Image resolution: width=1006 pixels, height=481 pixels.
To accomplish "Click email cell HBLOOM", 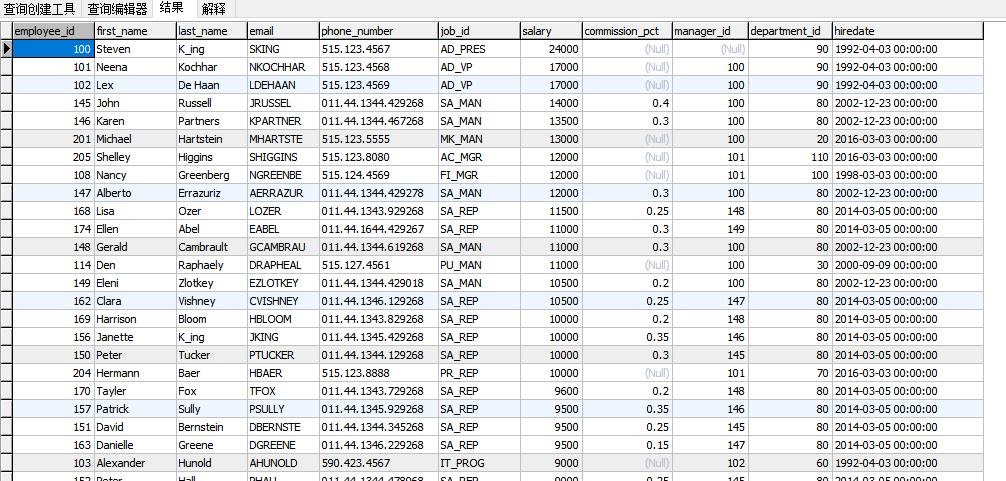I will click(x=283, y=319).
